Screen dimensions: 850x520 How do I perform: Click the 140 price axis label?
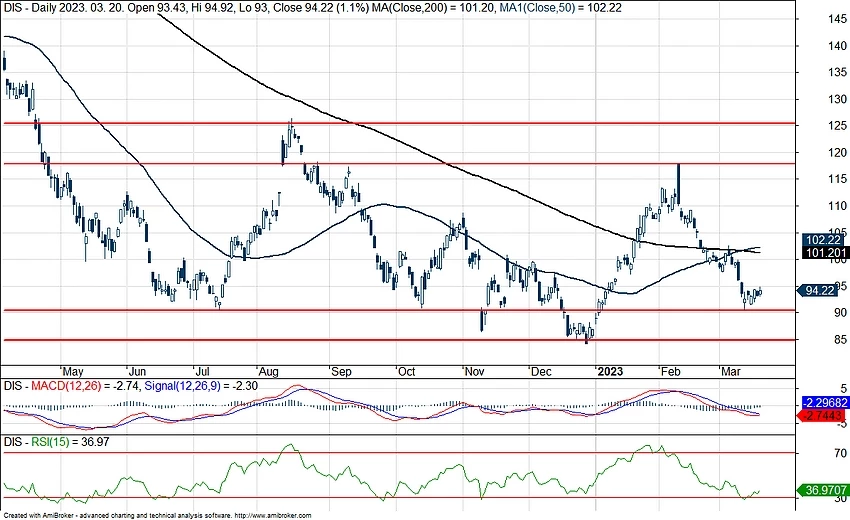tap(837, 46)
